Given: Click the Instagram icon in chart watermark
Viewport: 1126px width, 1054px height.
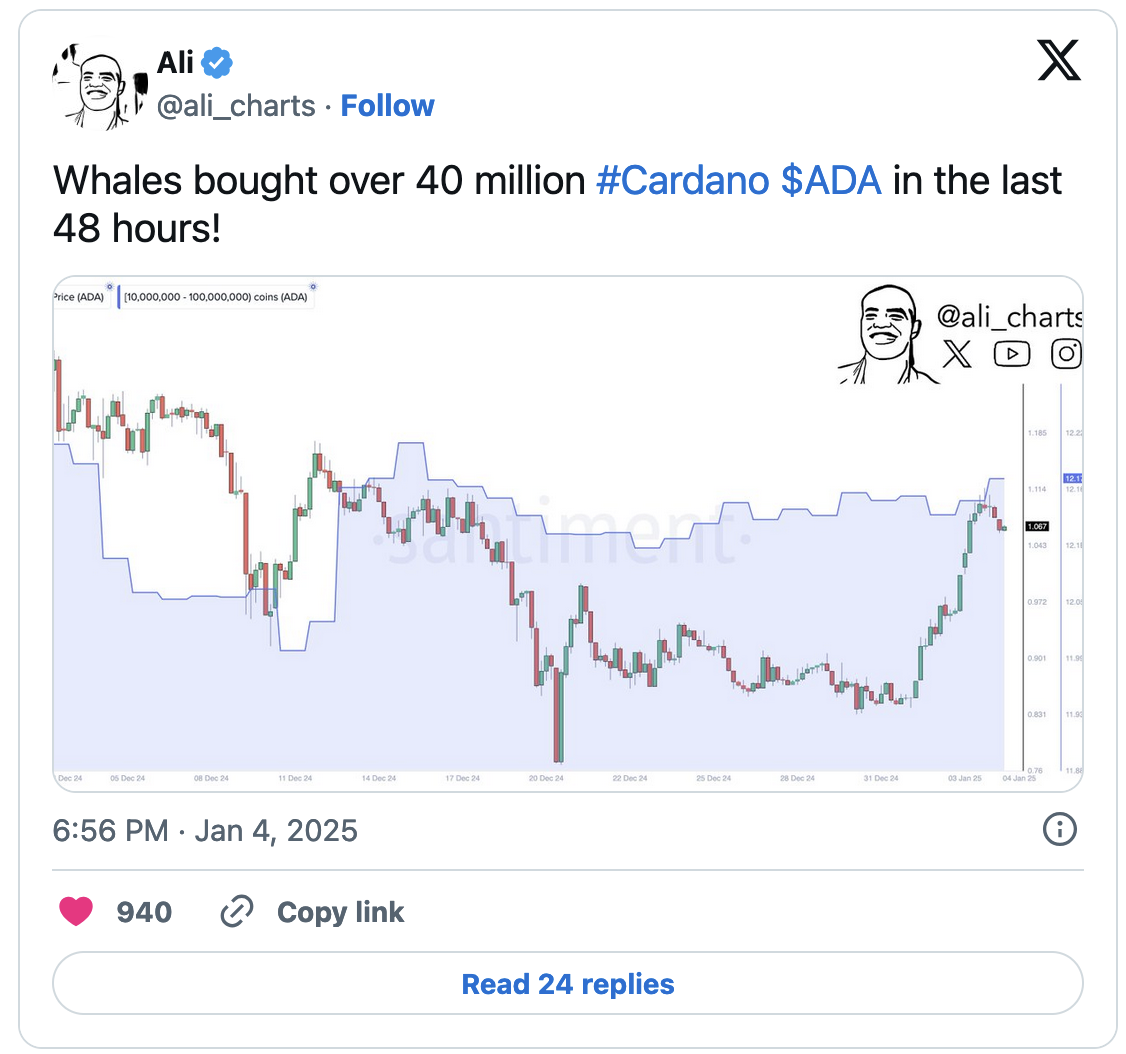Looking at the screenshot, I should (x=1067, y=353).
